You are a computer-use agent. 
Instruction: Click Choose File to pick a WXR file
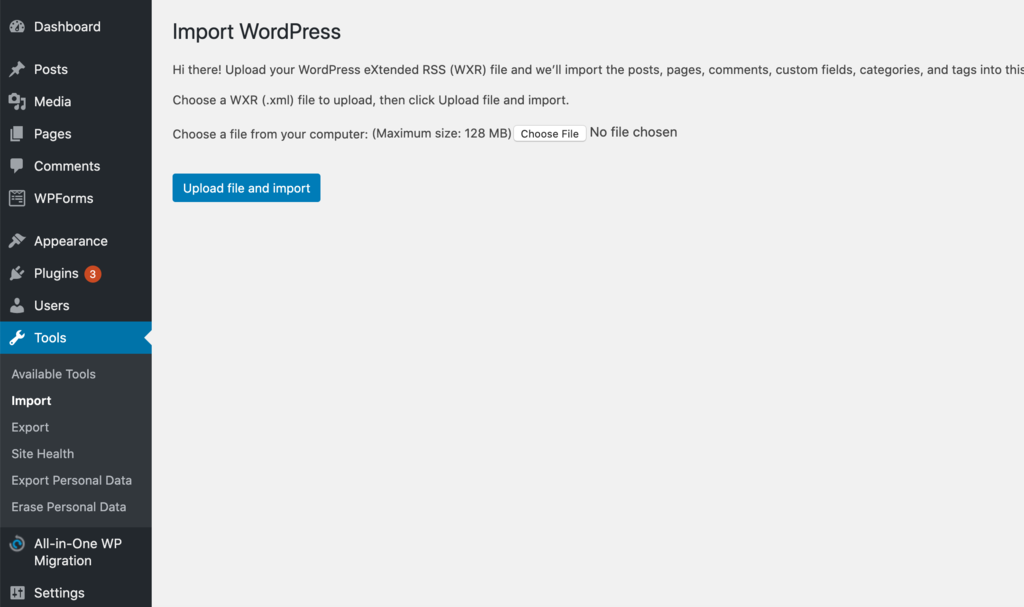pyautogui.click(x=549, y=132)
